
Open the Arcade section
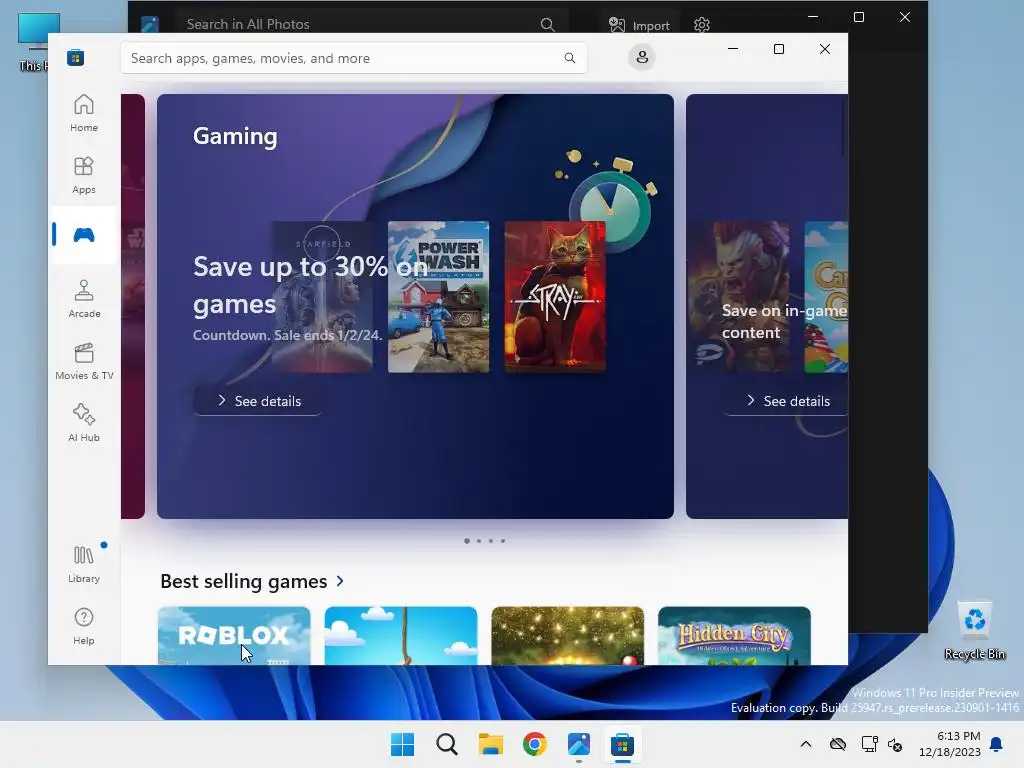(x=84, y=299)
